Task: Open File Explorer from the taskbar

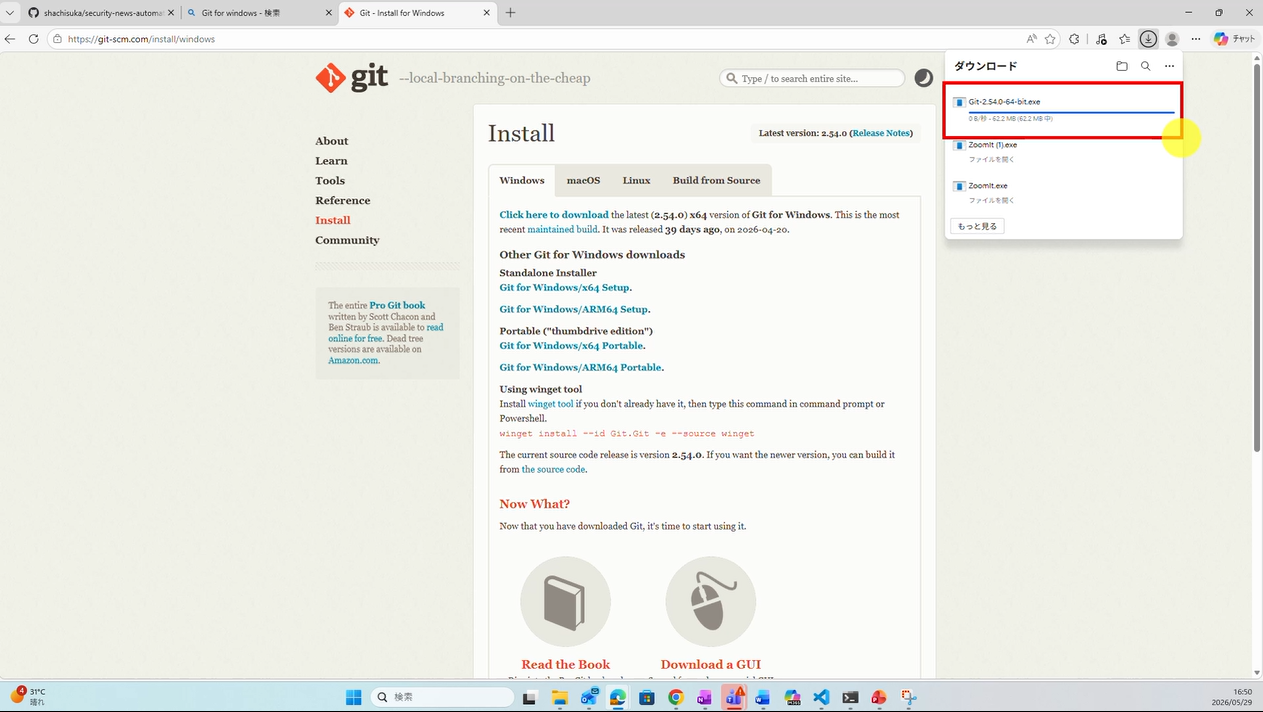Action: pos(559,697)
